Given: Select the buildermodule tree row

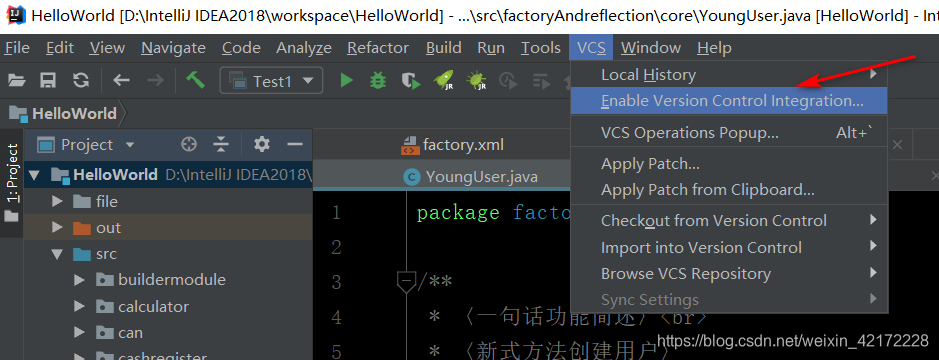Looking at the screenshot, I should click(168, 280).
